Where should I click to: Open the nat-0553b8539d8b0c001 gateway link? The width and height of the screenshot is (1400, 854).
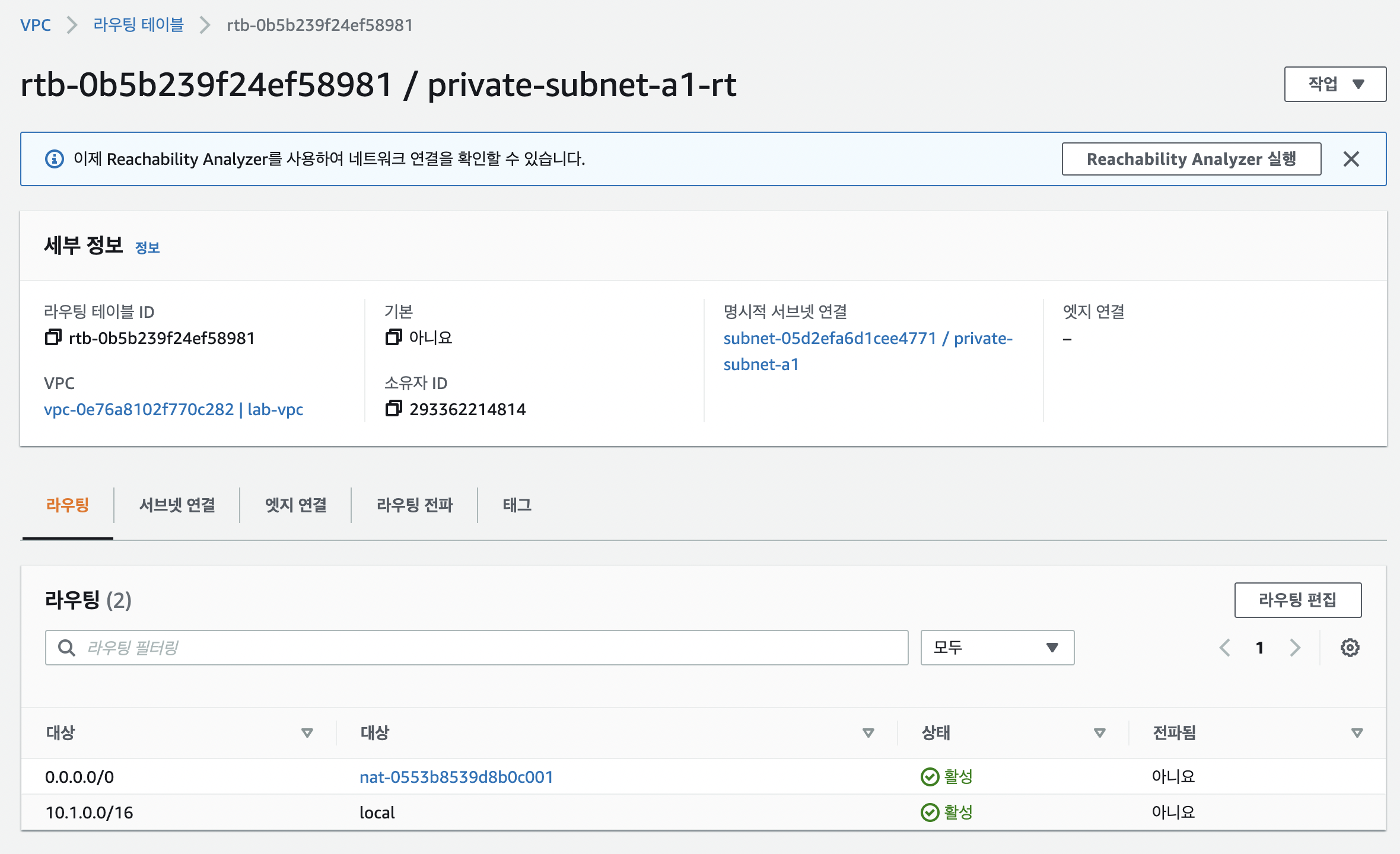click(x=456, y=777)
